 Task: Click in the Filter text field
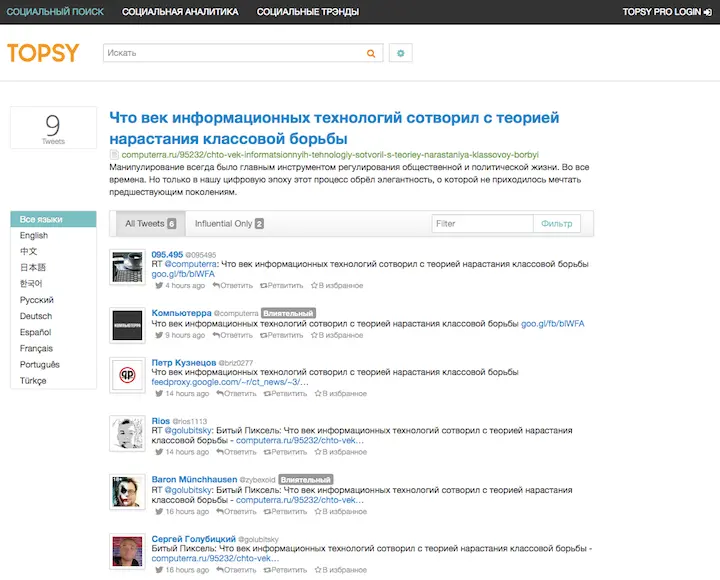tap(483, 224)
